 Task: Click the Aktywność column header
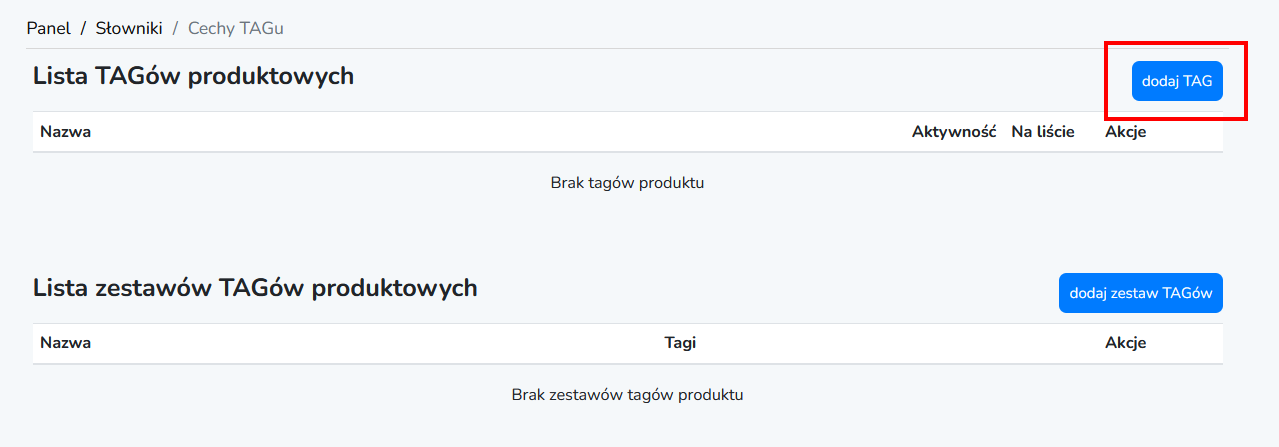953,131
